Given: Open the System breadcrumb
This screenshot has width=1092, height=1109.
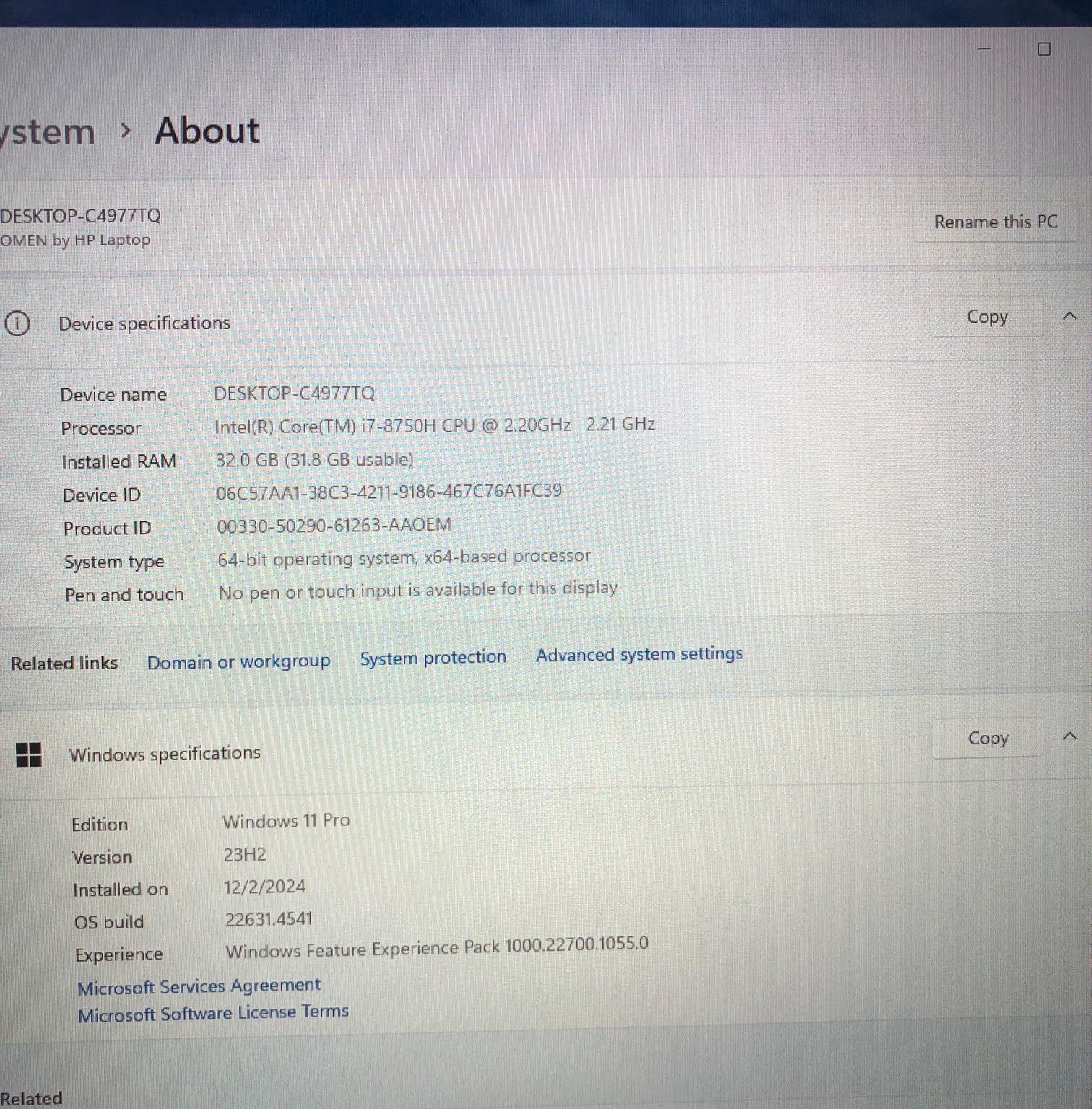Looking at the screenshot, I should [x=43, y=131].
